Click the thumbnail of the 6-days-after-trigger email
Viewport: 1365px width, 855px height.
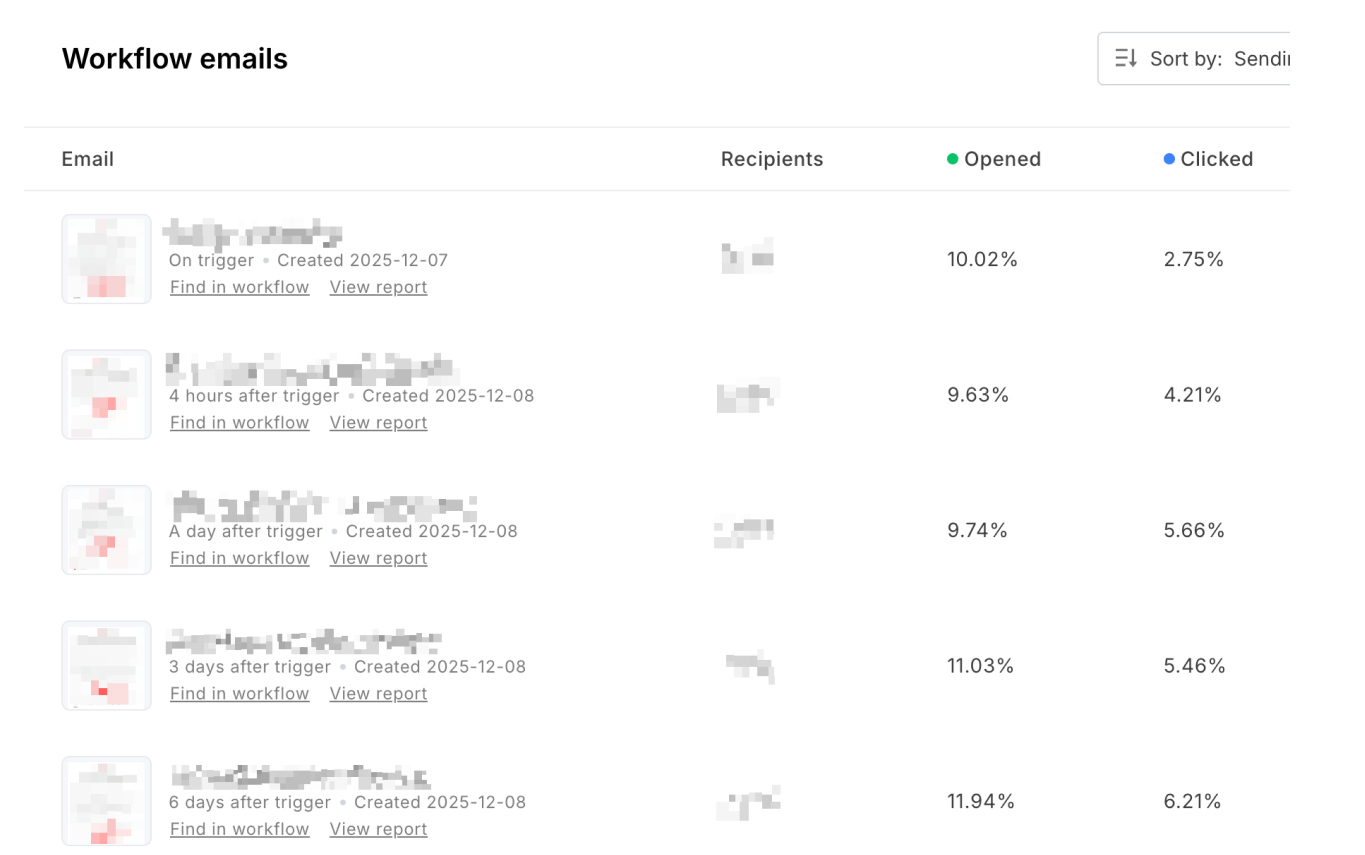tap(106, 800)
